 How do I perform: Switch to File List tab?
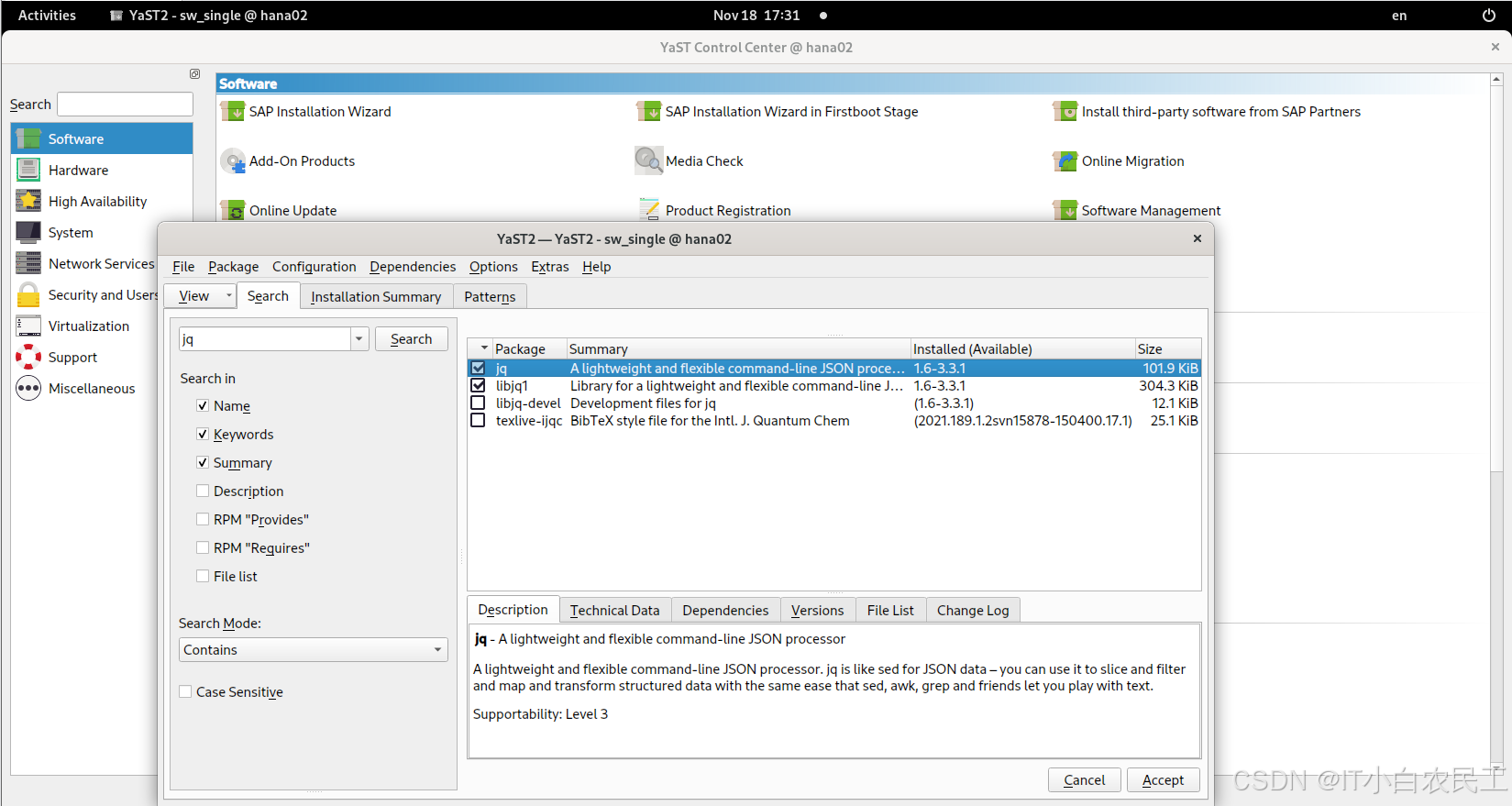pos(890,610)
